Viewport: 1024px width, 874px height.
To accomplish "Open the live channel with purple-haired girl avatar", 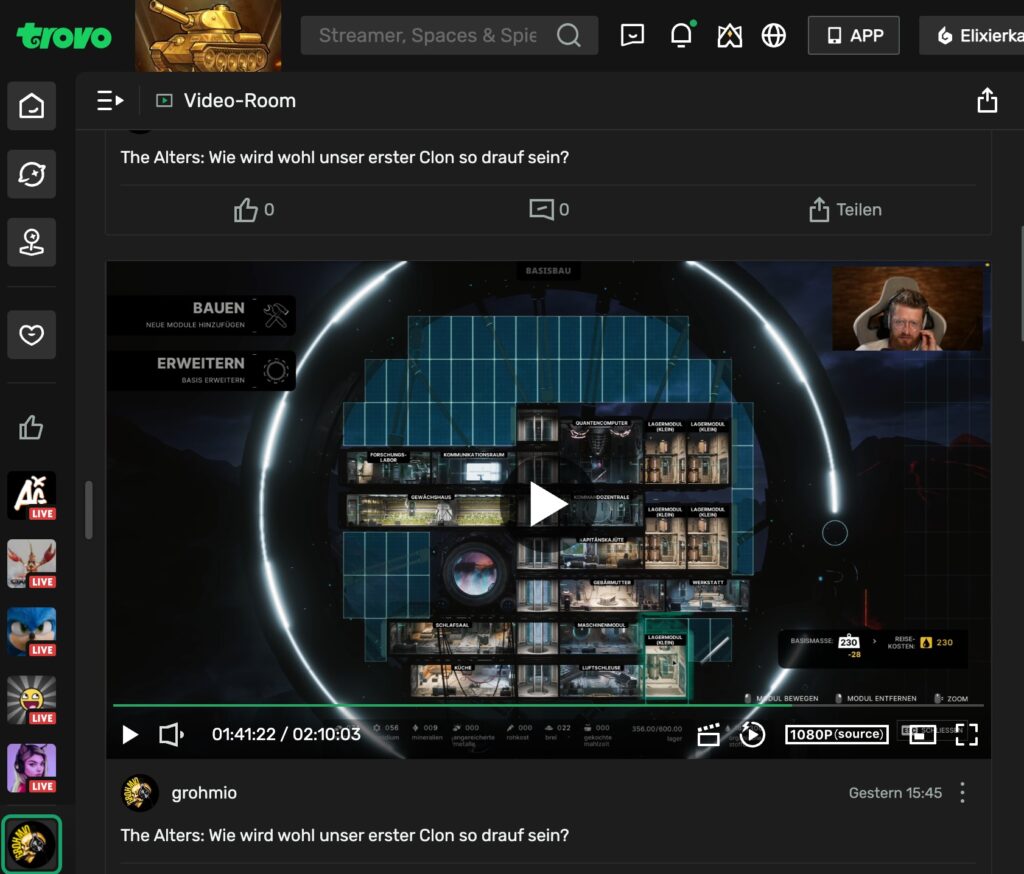I will point(31,768).
